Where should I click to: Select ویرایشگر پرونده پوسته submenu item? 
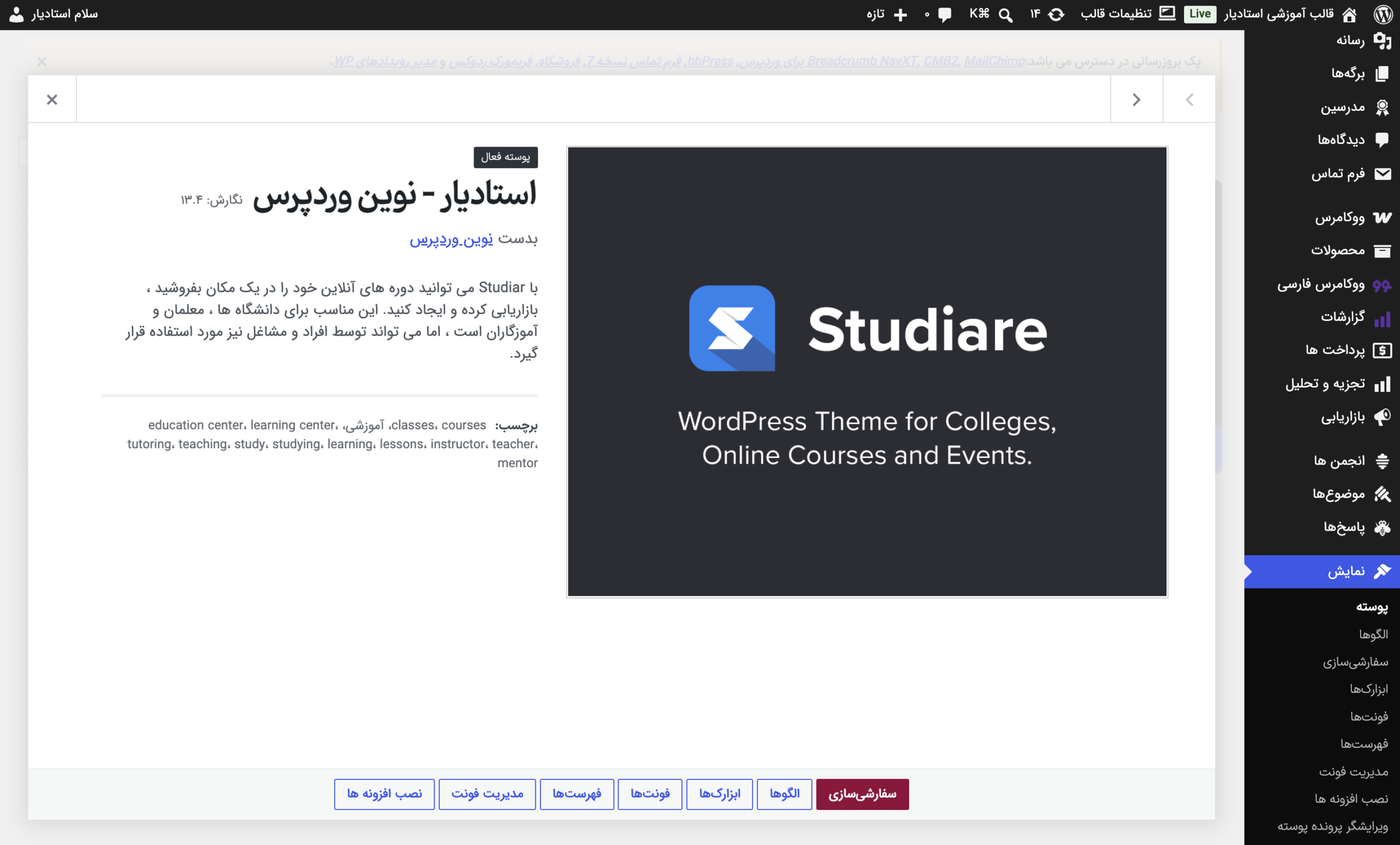coord(1332,826)
